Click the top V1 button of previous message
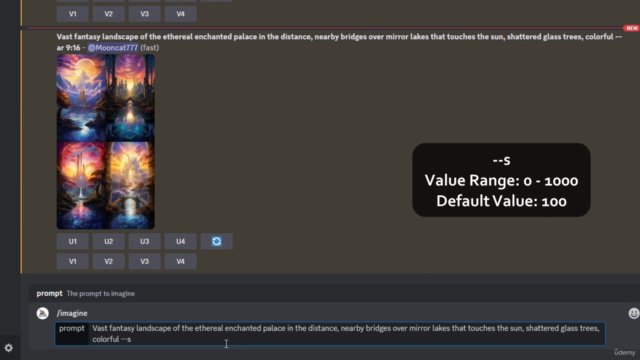Viewport: 640px width, 360px height. pyautogui.click(x=73, y=14)
